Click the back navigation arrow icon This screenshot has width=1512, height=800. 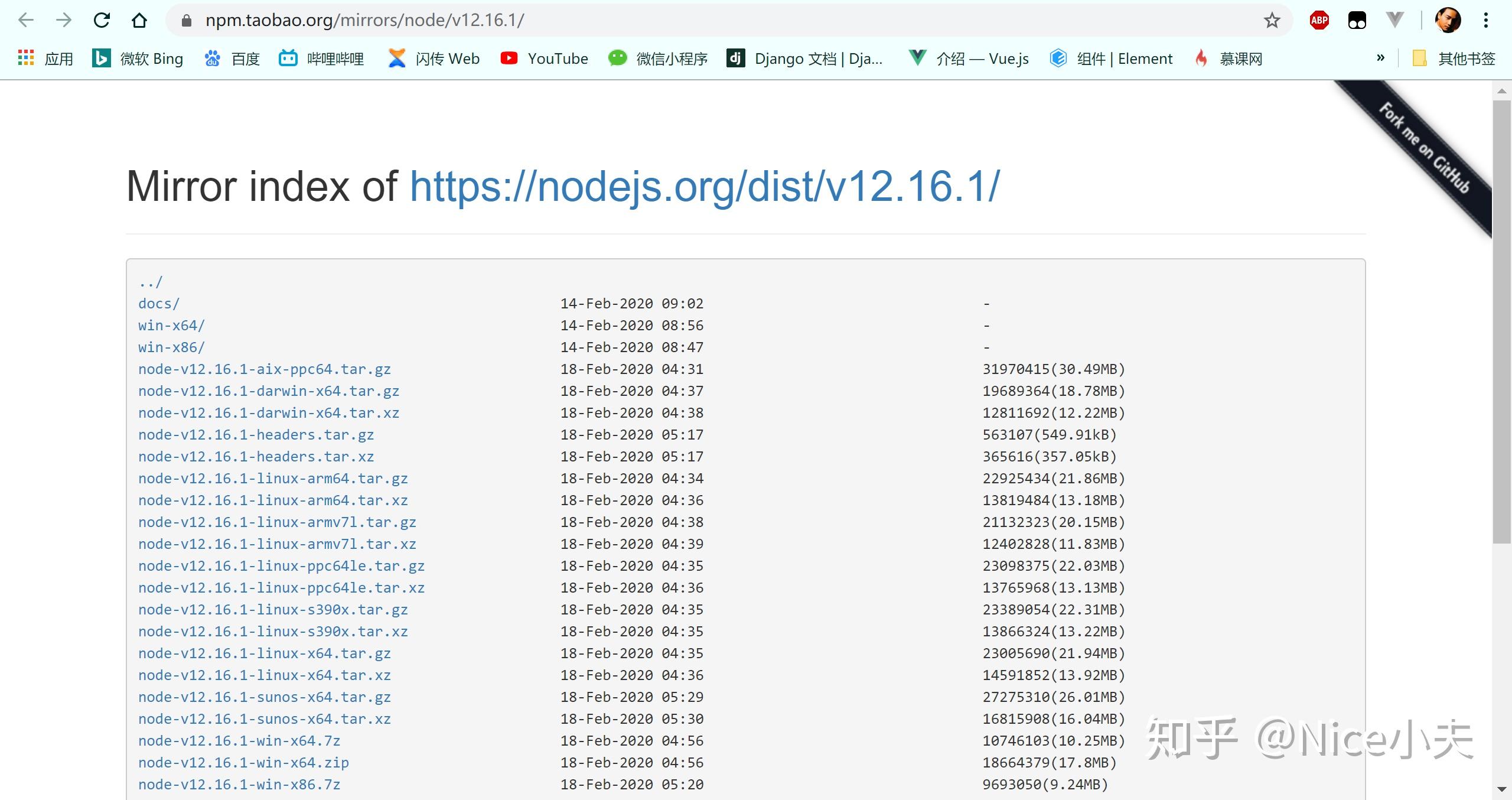click(27, 20)
